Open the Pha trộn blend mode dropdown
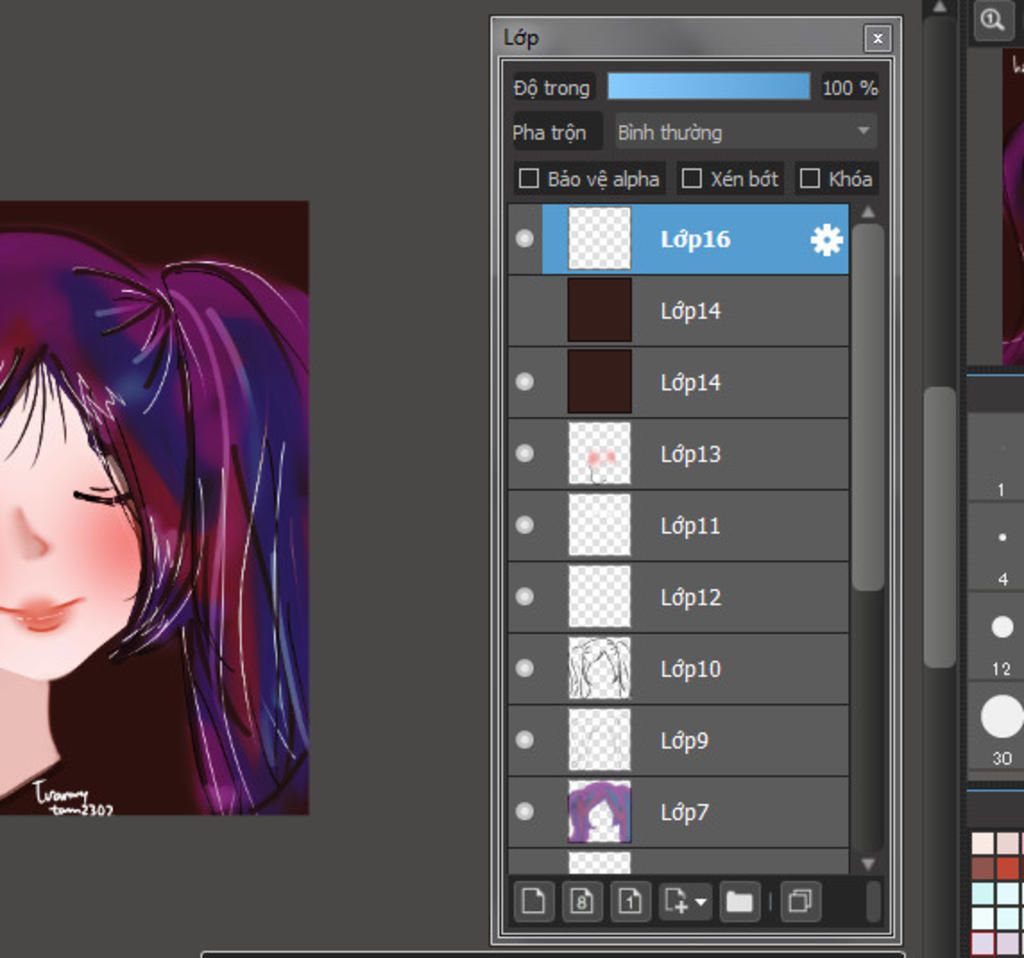The image size is (1024, 958). 745,133
